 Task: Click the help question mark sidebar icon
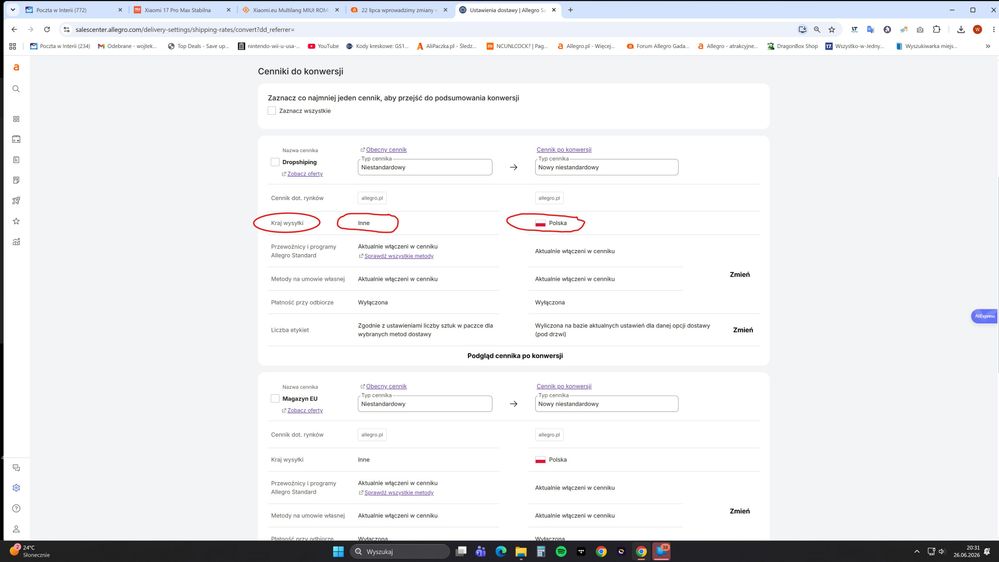pyautogui.click(x=16, y=508)
